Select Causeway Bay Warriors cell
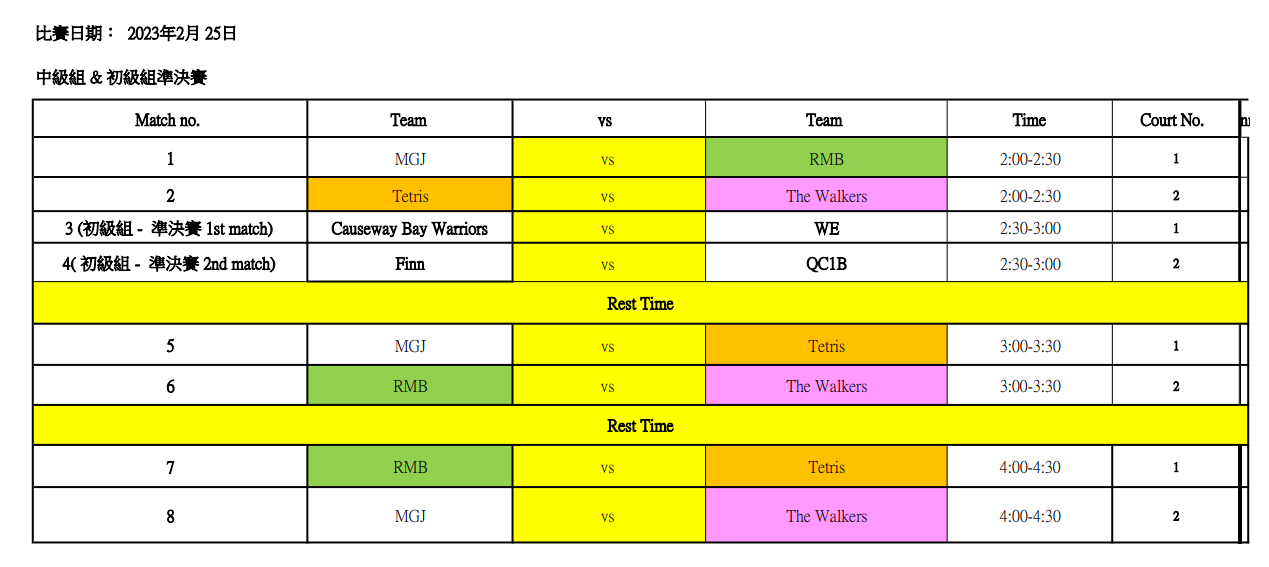 pos(410,229)
